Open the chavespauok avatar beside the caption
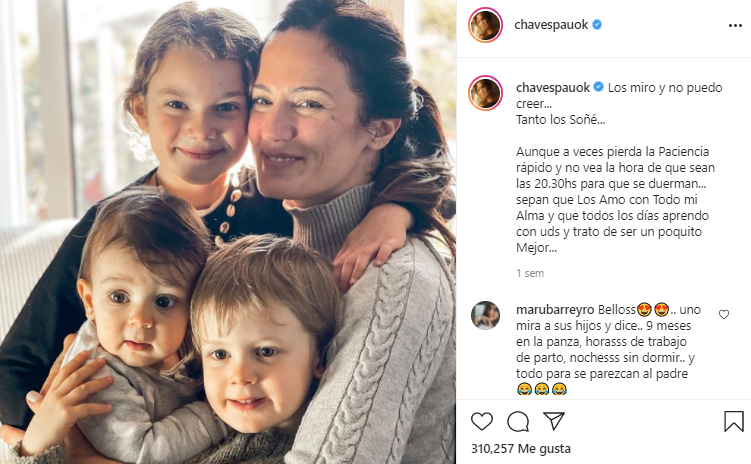The height and width of the screenshot is (464, 751). coord(485,93)
